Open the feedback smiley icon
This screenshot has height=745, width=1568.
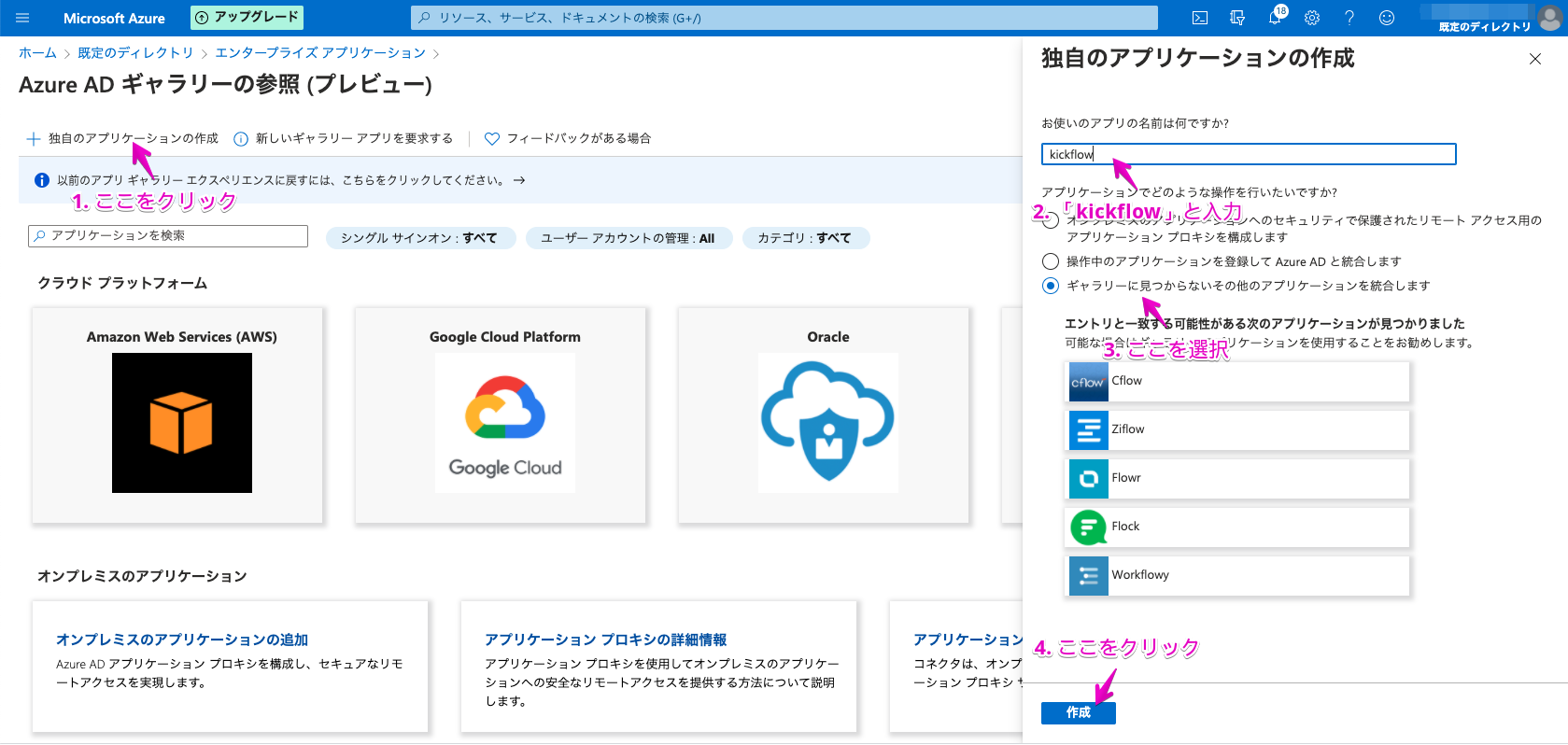pos(1387,18)
